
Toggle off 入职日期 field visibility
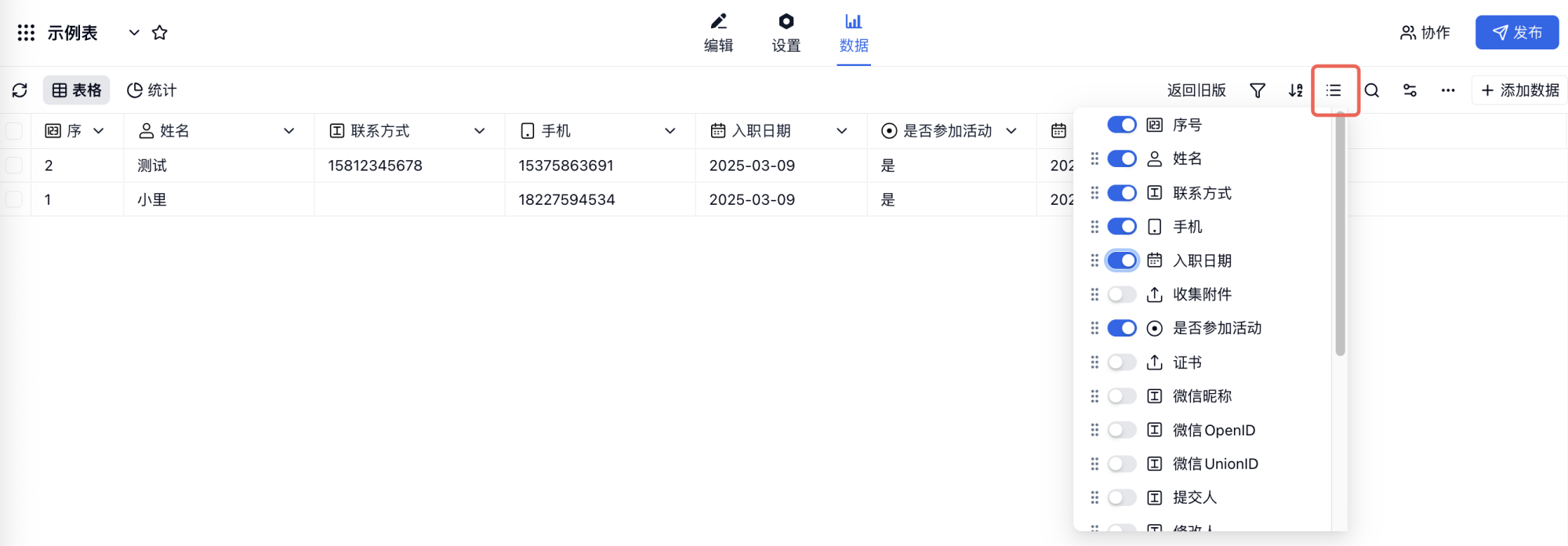point(1122,260)
